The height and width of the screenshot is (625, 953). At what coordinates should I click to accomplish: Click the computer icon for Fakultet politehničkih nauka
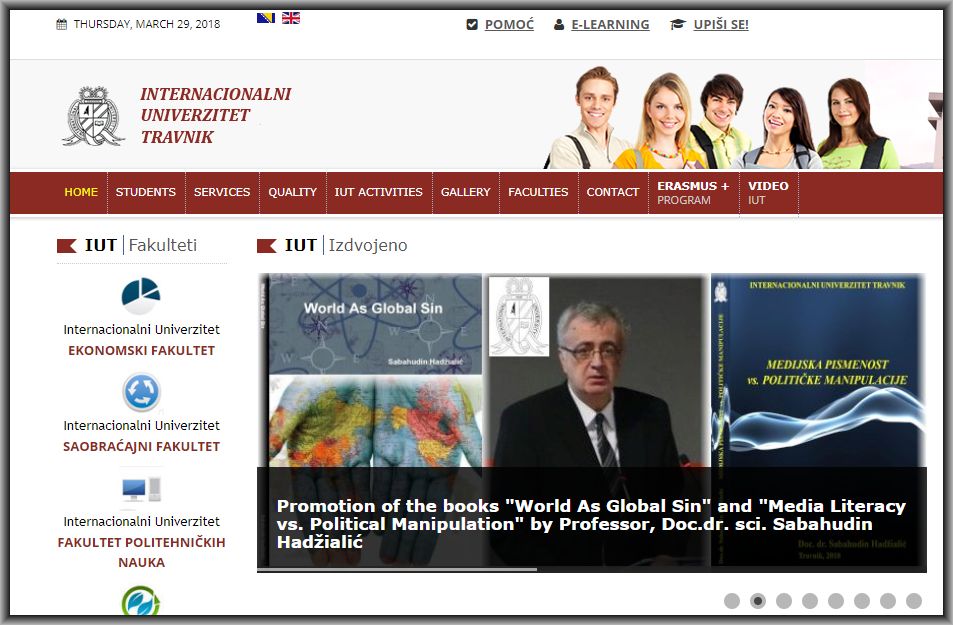141,489
